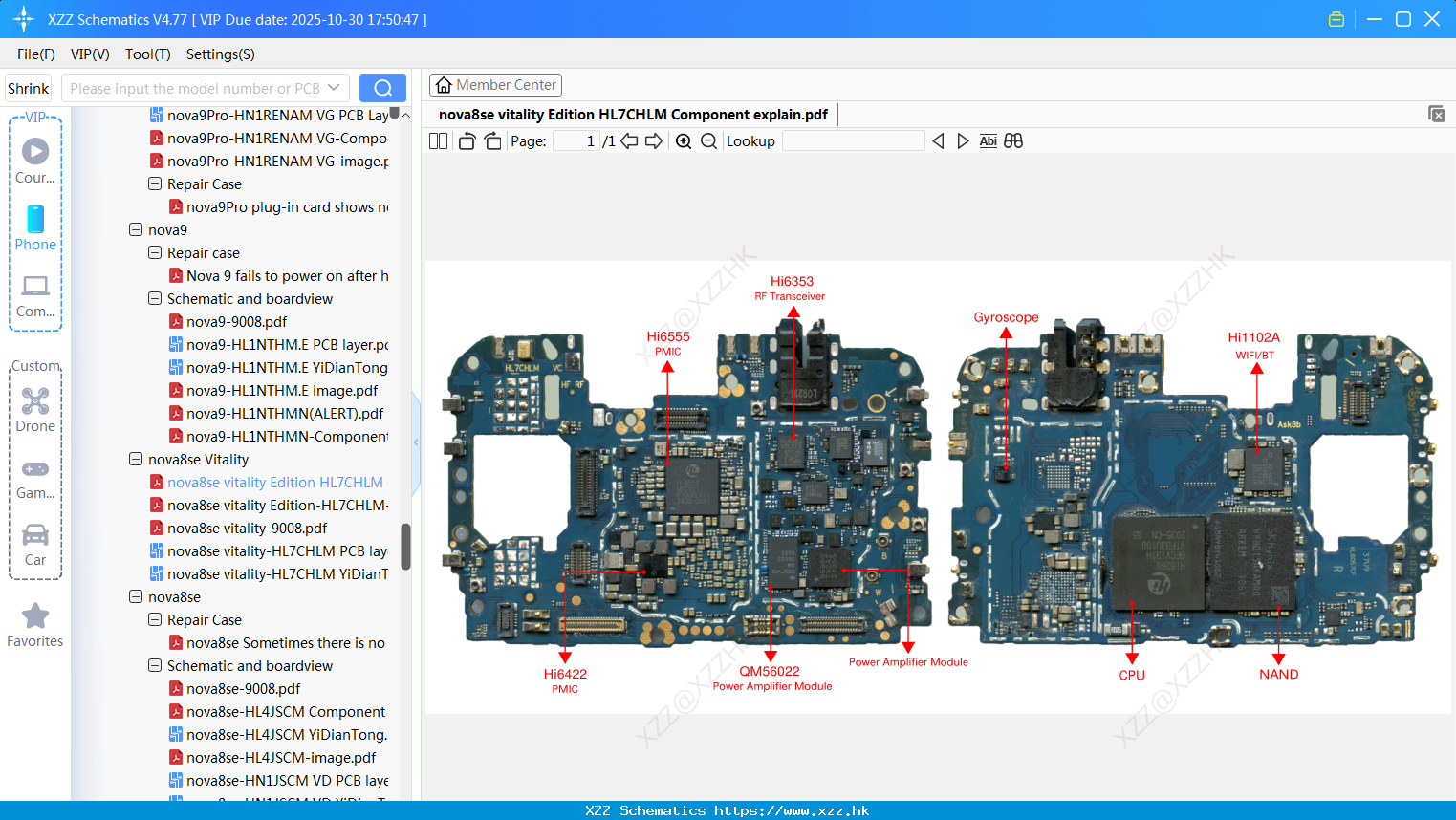Open Nova 9 fails to power on case
This screenshot has height=820, width=1456.
[x=279, y=275]
